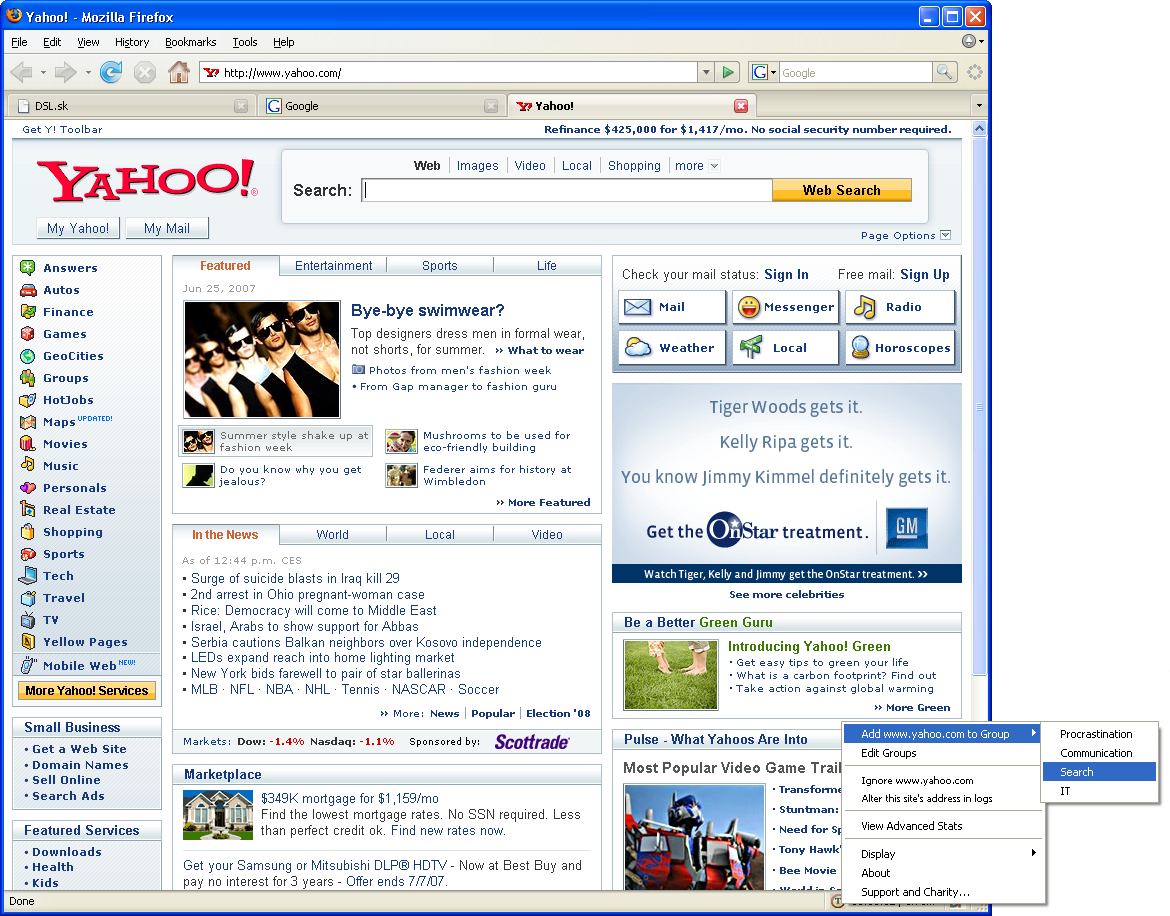Click in the Yahoo search field
This screenshot has height=916, width=1170.
click(x=567, y=190)
